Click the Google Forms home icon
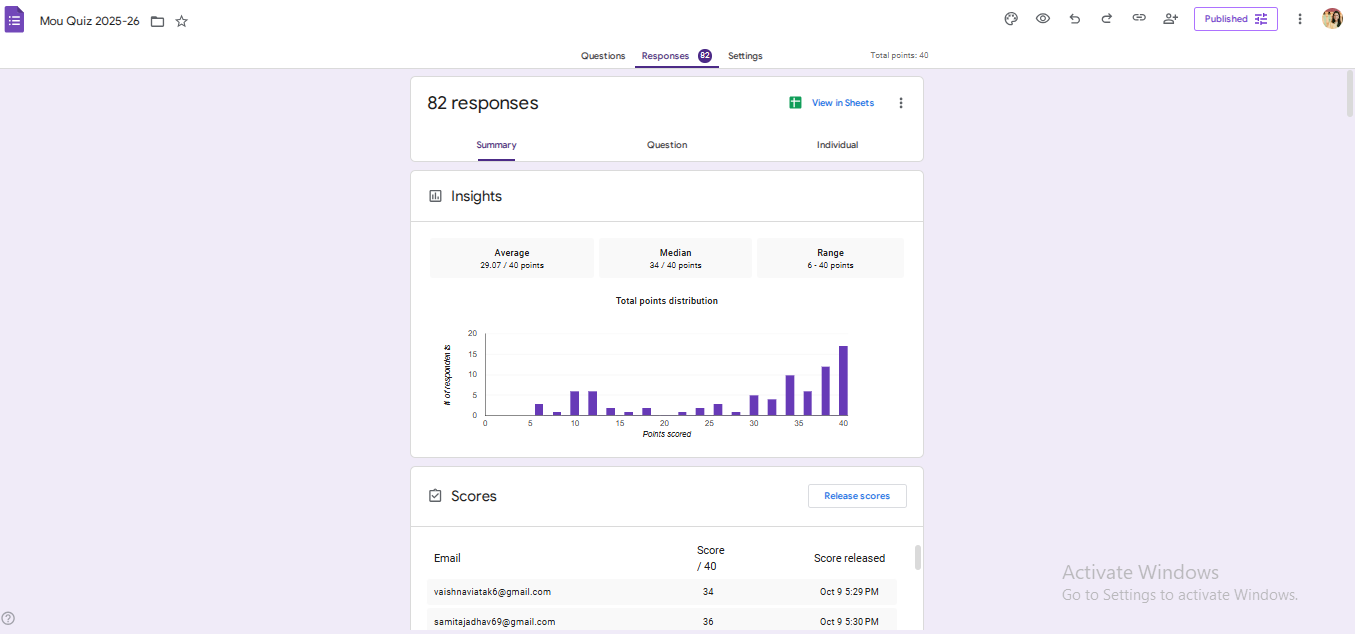The width and height of the screenshot is (1355, 634). coord(15,20)
